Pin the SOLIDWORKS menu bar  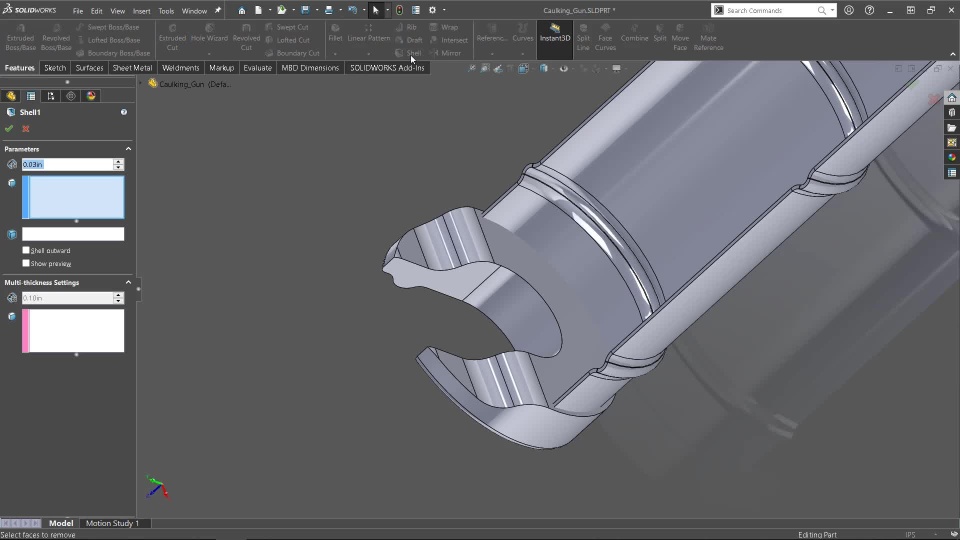click(218, 10)
